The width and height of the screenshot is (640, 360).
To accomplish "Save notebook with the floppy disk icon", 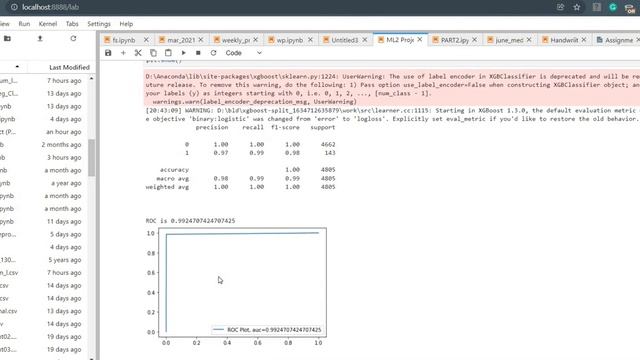I will [108, 53].
